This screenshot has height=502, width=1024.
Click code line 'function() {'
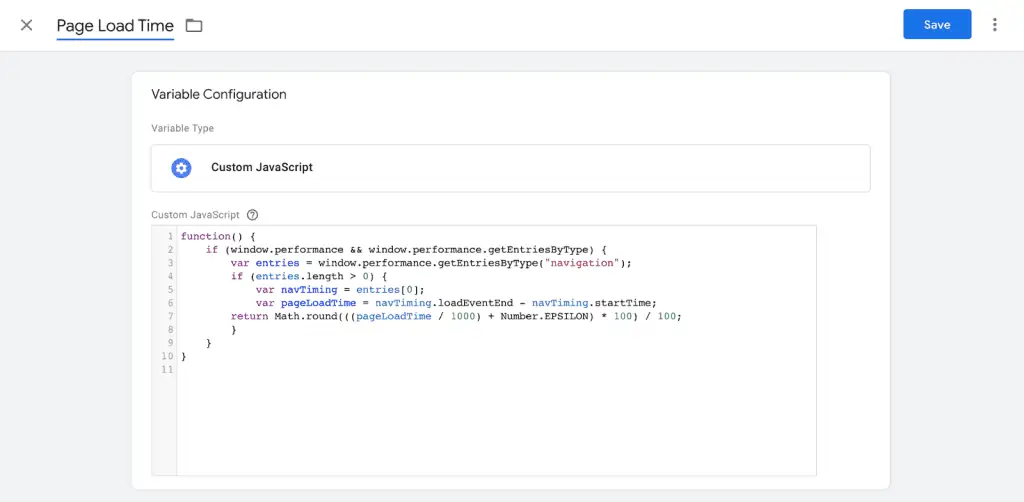tap(218, 236)
